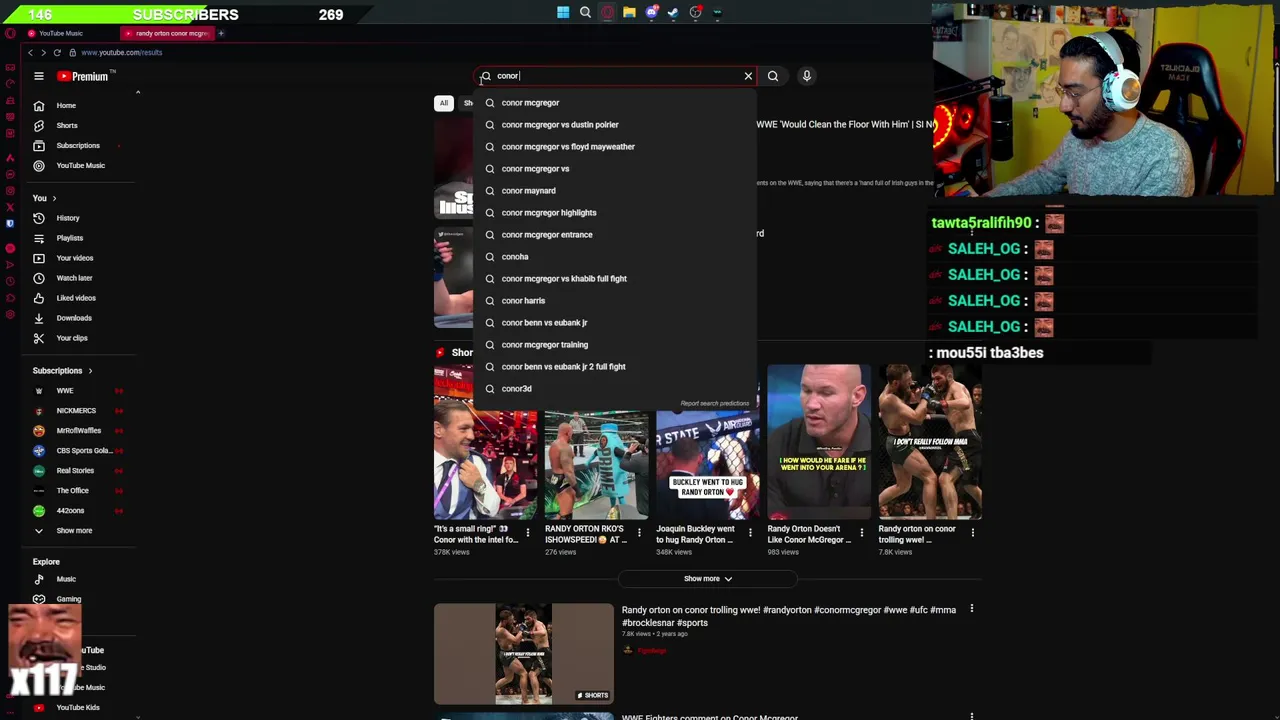Open the YouTube hamburger guide menu
The width and height of the screenshot is (1280, 720).
[x=39, y=76]
